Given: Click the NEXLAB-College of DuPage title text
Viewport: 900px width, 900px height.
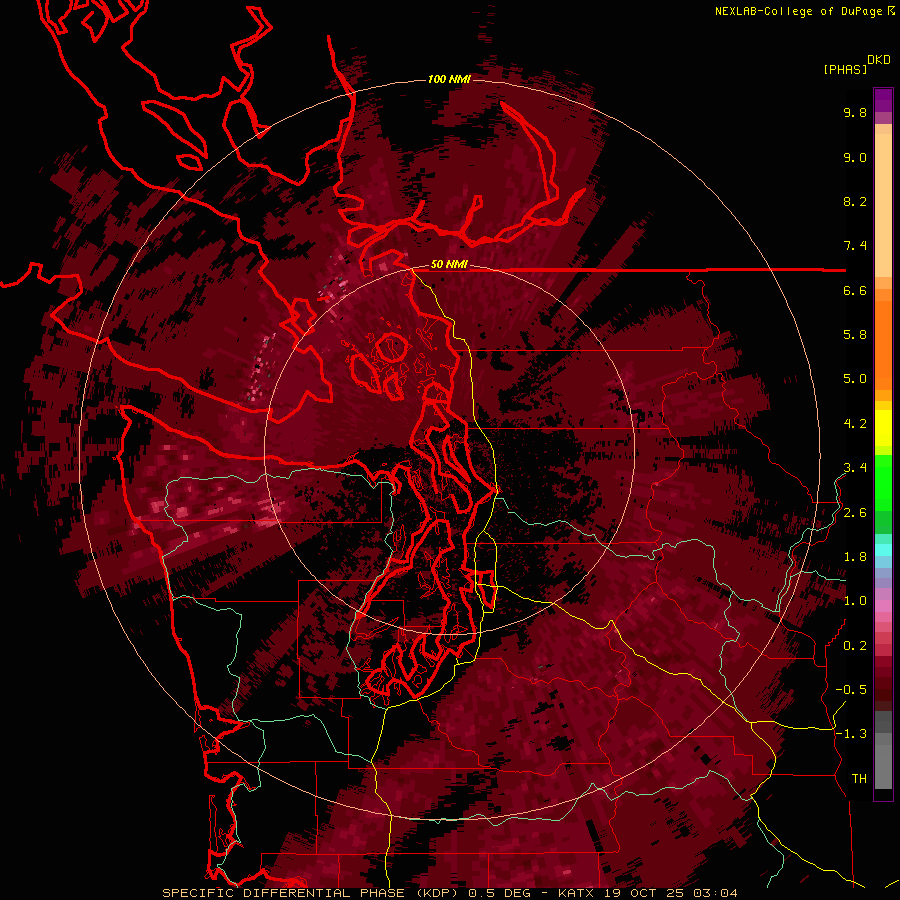Looking at the screenshot, I should [x=798, y=11].
